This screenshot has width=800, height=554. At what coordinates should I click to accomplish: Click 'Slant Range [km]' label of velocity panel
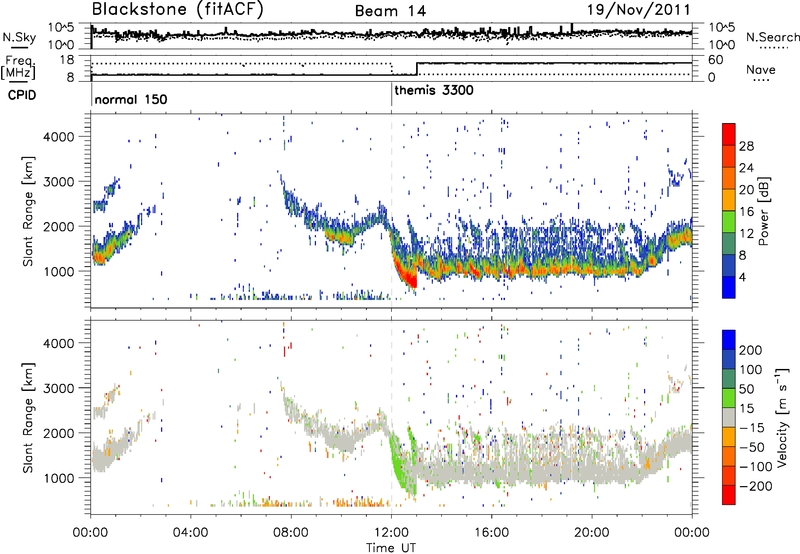point(28,417)
